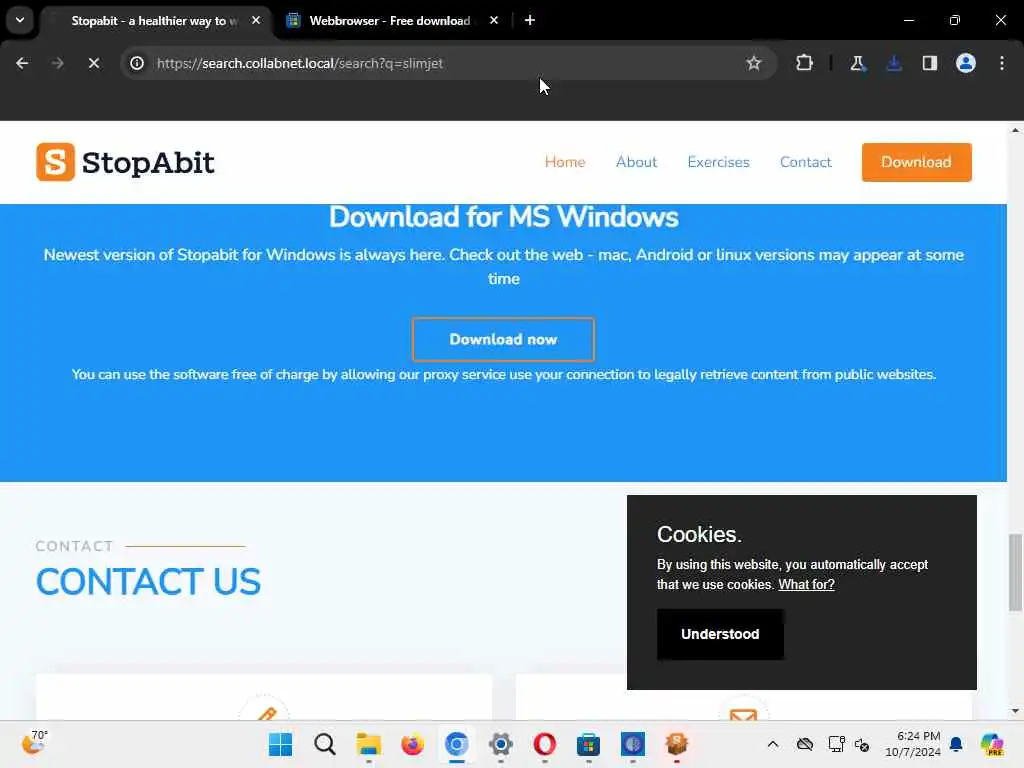
Task: Launch Opera from the taskbar
Action: (545, 744)
